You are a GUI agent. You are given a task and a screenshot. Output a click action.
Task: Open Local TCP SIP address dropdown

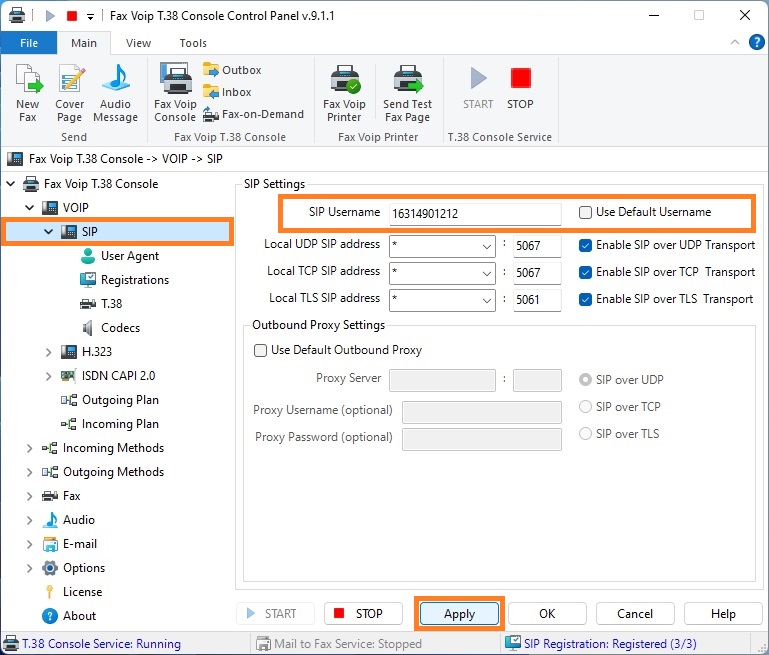(487, 273)
